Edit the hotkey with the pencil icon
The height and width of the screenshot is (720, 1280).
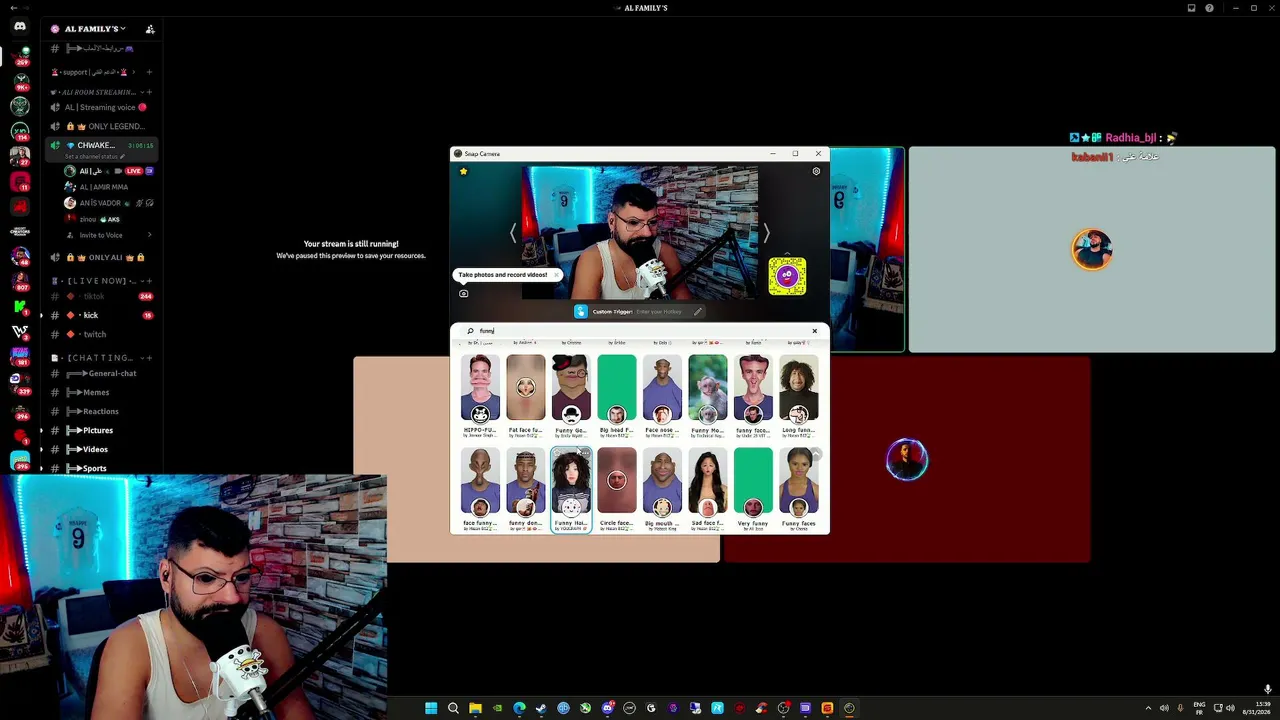pyautogui.click(x=698, y=311)
